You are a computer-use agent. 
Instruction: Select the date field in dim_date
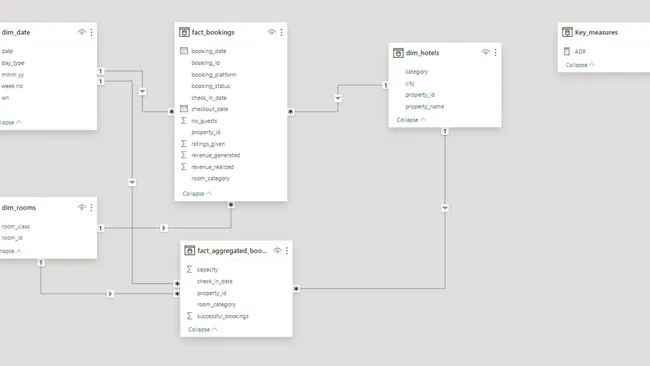pos(7,51)
